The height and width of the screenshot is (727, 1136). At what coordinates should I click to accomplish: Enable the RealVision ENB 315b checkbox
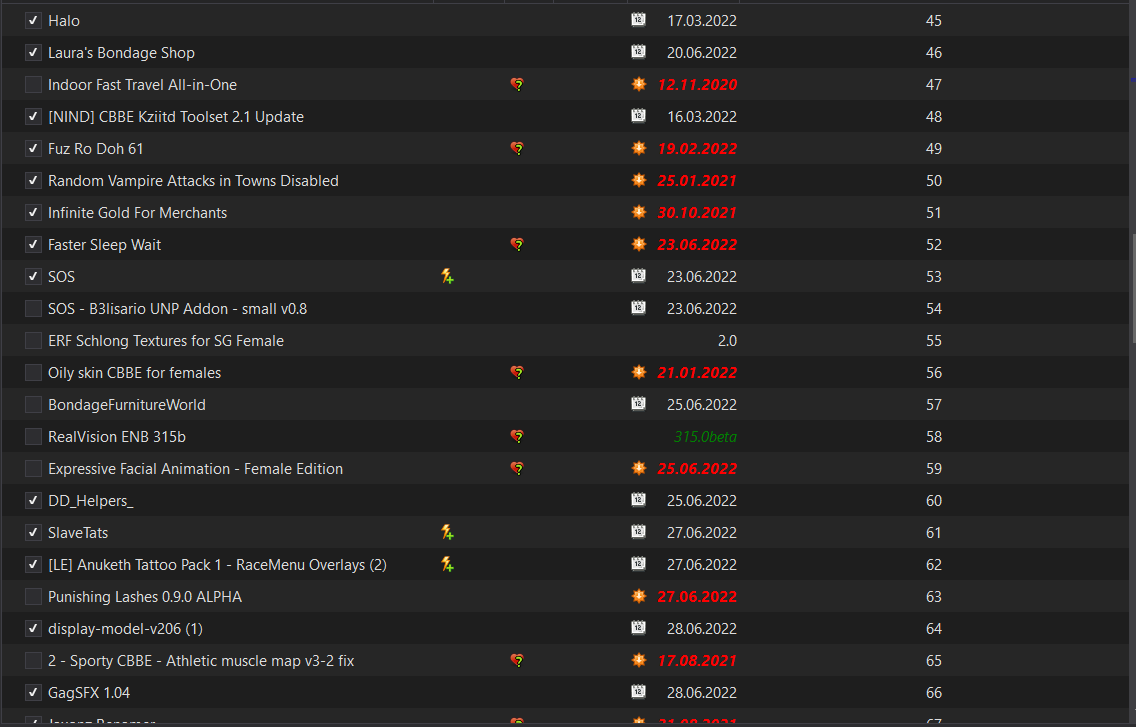click(33, 436)
